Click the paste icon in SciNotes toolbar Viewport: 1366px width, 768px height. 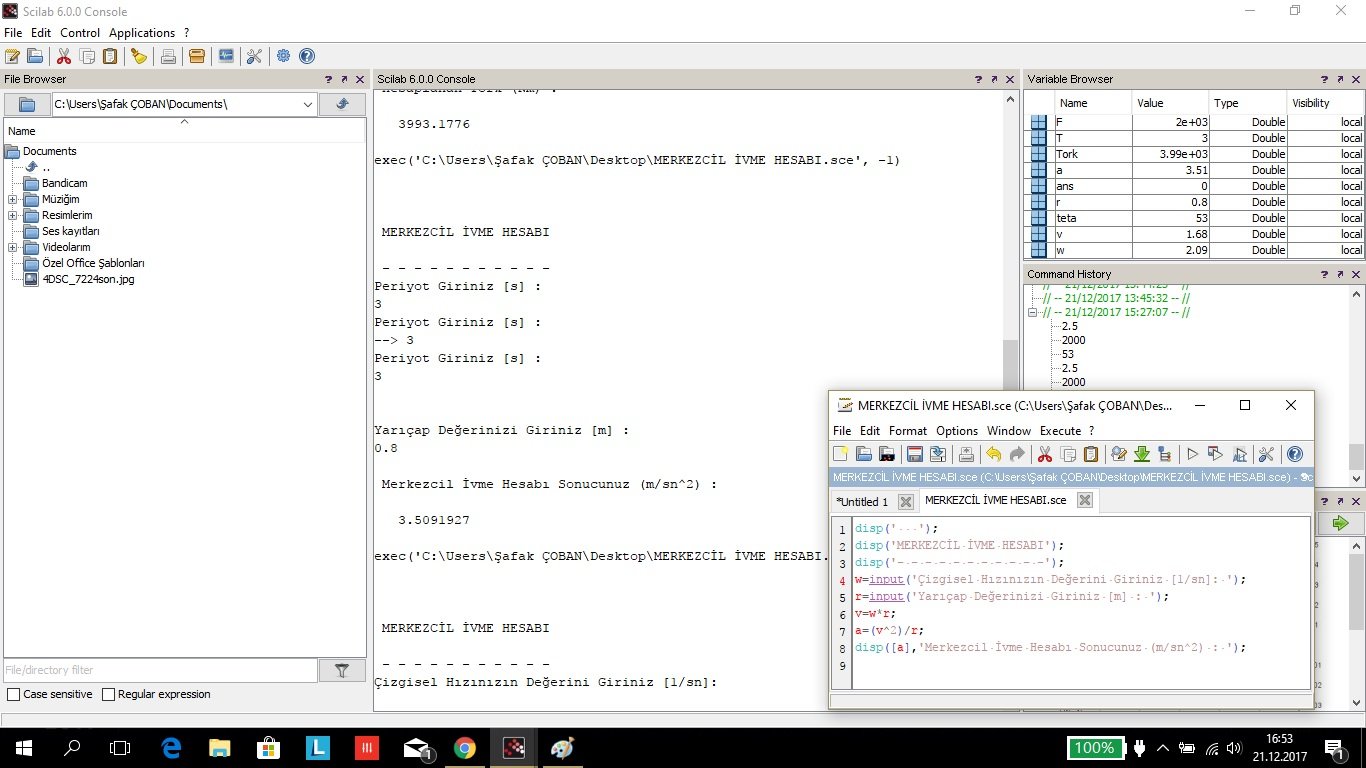(x=1091, y=454)
